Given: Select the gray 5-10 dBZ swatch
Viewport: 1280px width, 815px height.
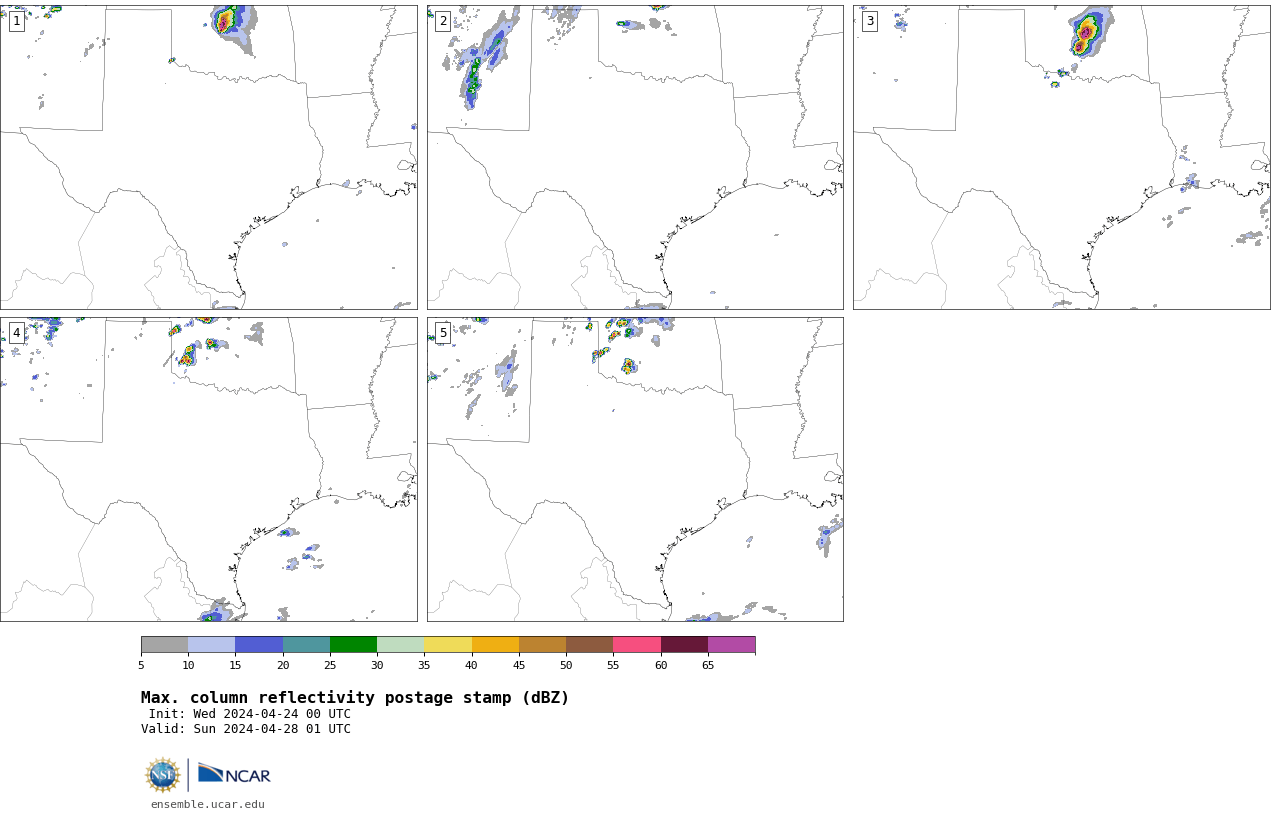Looking at the screenshot, I should tap(164, 644).
